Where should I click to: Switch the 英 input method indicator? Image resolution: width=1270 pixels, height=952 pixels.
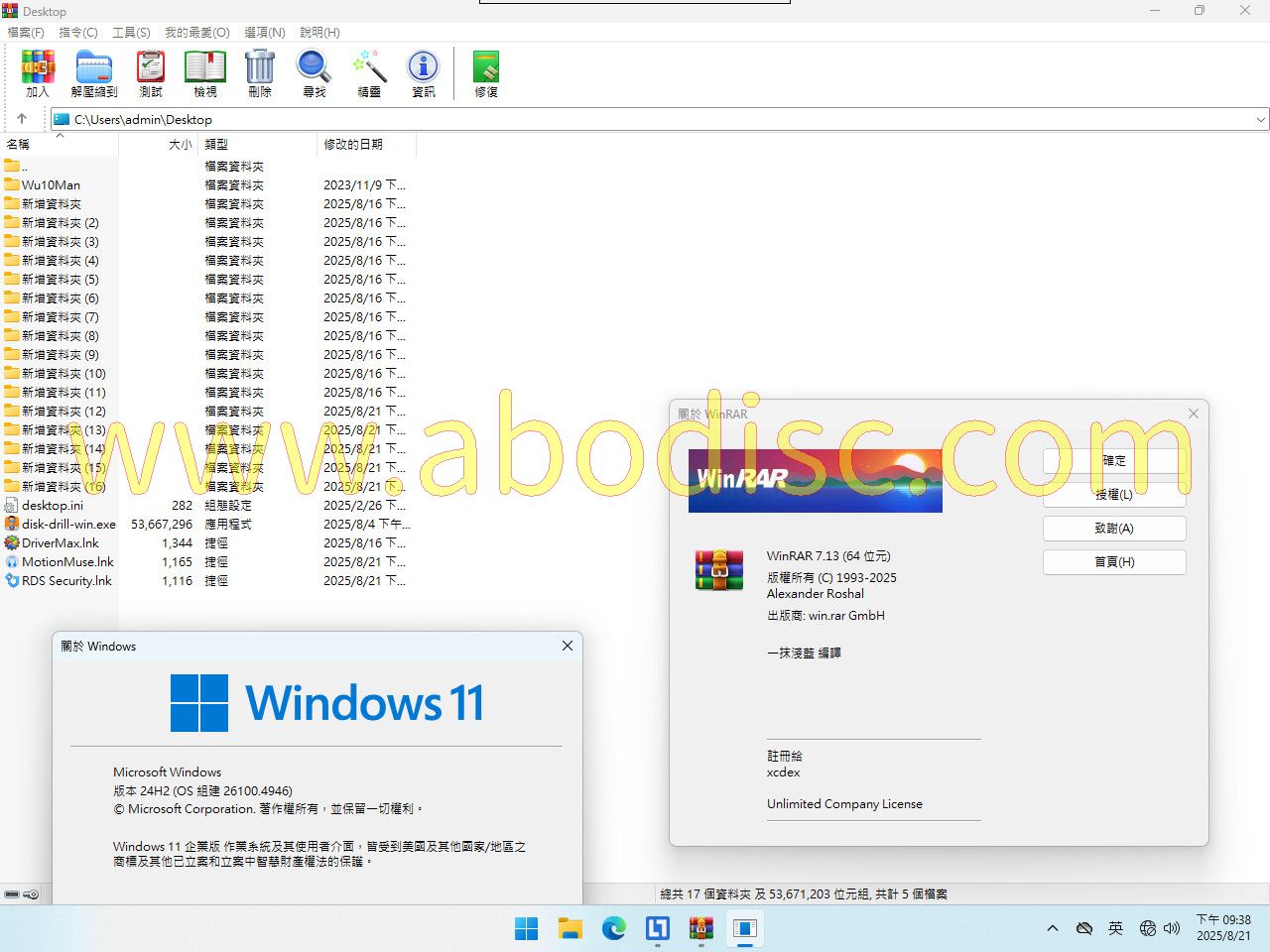(x=1116, y=928)
